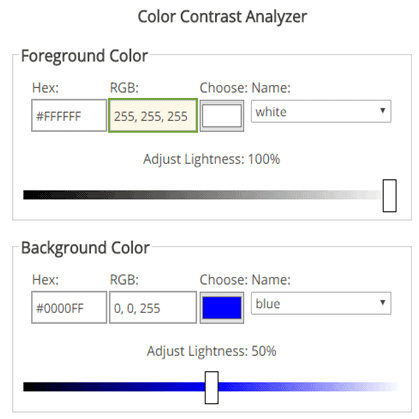Viewport: 419px width, 419px height.
Task: Click the Foreground Color section heading
Action: [x=84, y=56]
